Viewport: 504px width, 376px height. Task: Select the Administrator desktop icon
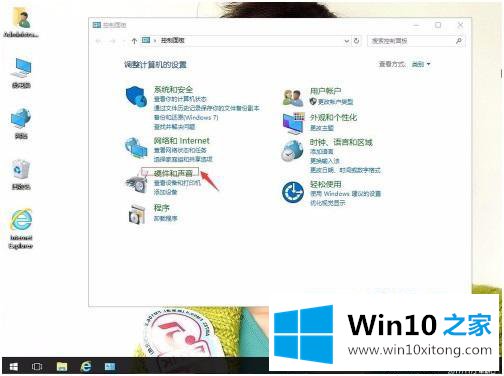tap(21, 22)
